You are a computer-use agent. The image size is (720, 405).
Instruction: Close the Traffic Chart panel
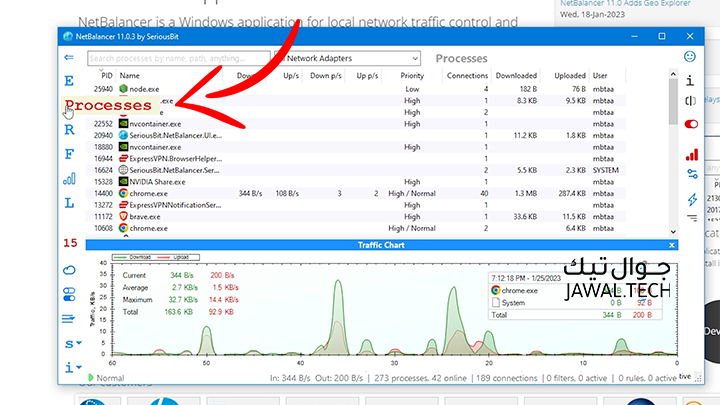[671, 245]
